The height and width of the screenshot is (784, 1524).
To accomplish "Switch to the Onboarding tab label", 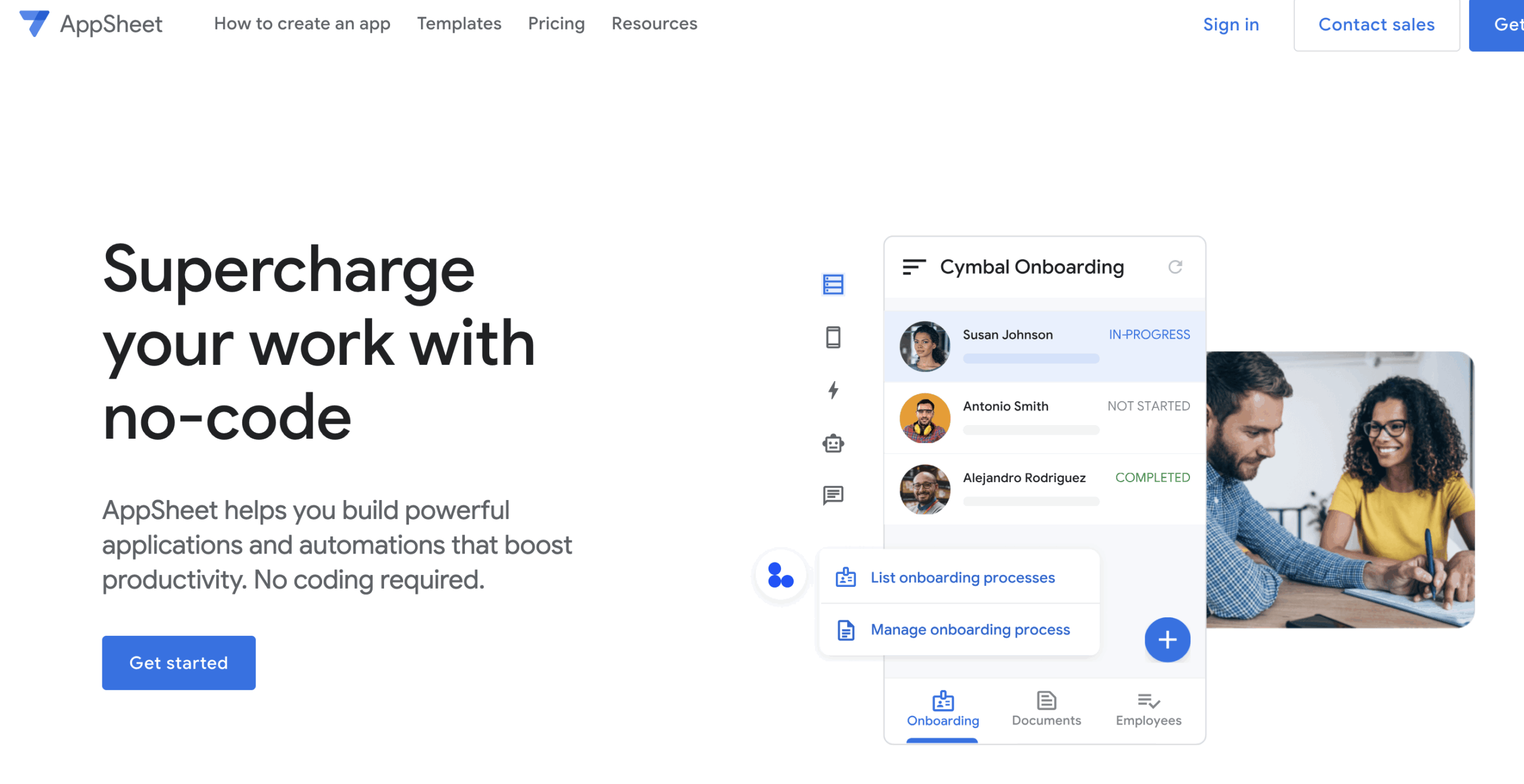I will pos(942,720).
